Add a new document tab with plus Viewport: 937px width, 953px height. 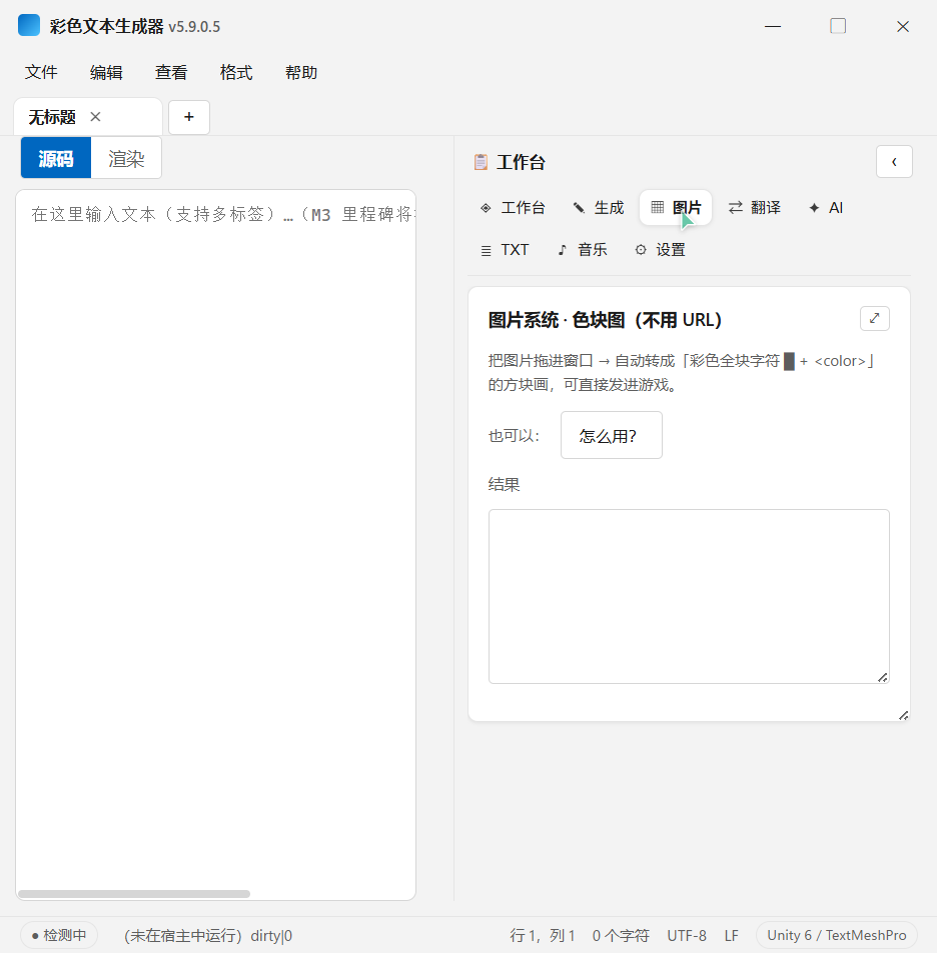[x=189, y=117]
